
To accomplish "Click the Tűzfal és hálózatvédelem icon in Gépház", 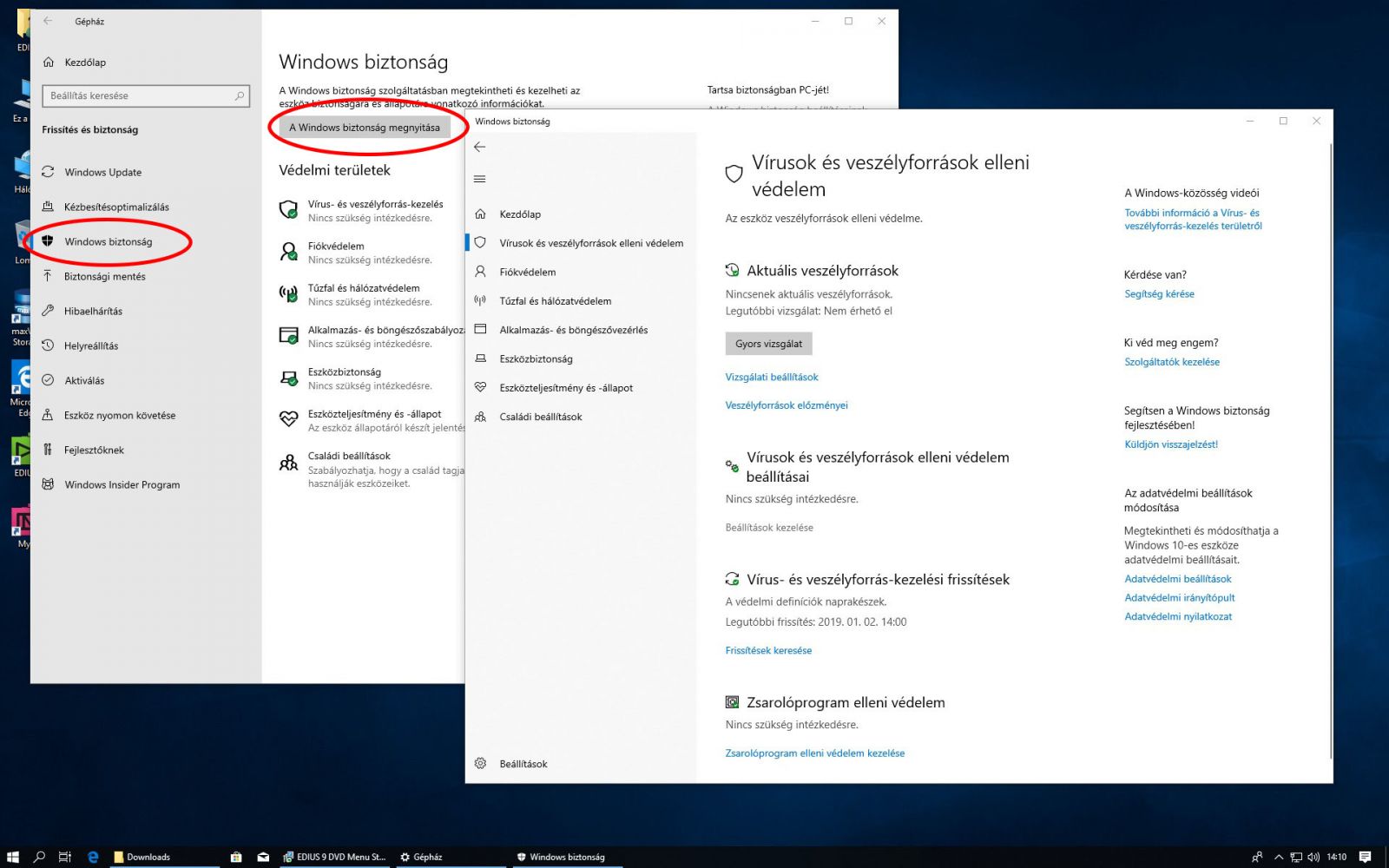I will tap(289, 293).
